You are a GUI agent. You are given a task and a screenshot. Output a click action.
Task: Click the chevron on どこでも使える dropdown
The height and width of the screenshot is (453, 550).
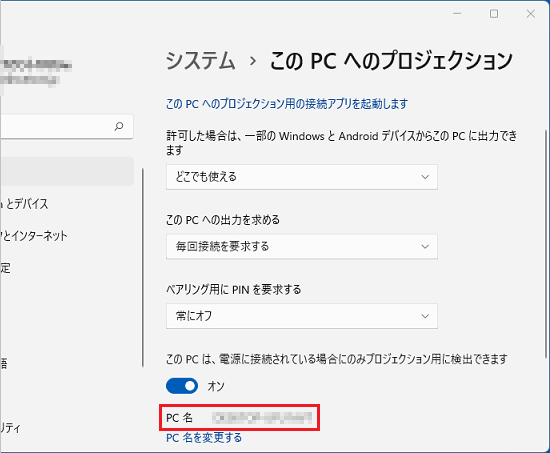[x=425, y=177]
